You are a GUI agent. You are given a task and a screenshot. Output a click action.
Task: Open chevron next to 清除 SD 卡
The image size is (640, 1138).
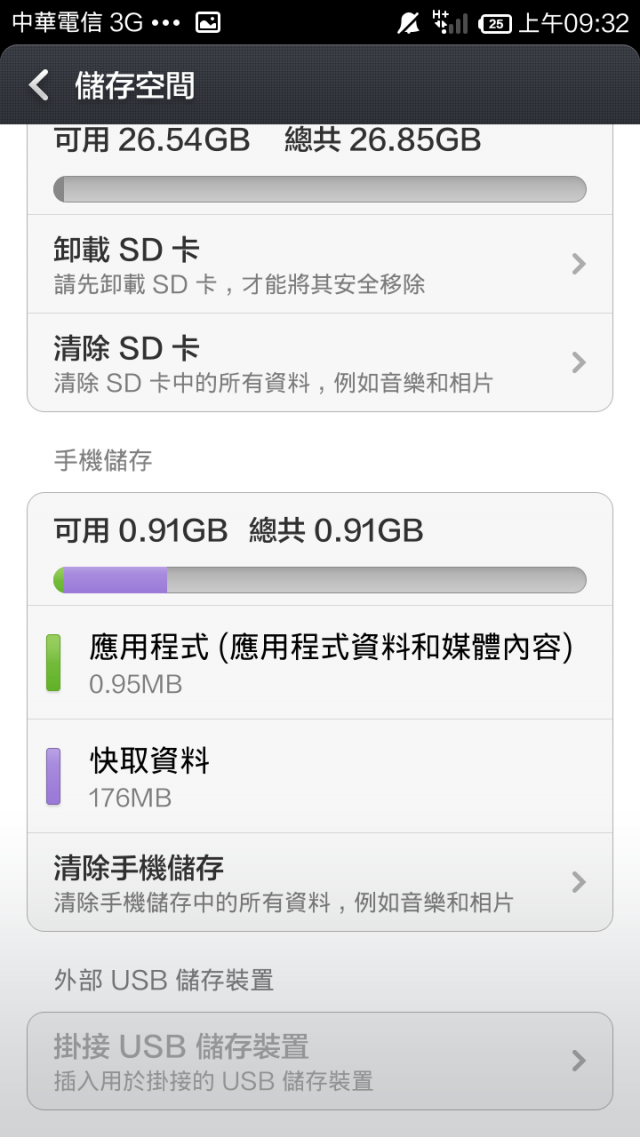(x=578, y=362)
